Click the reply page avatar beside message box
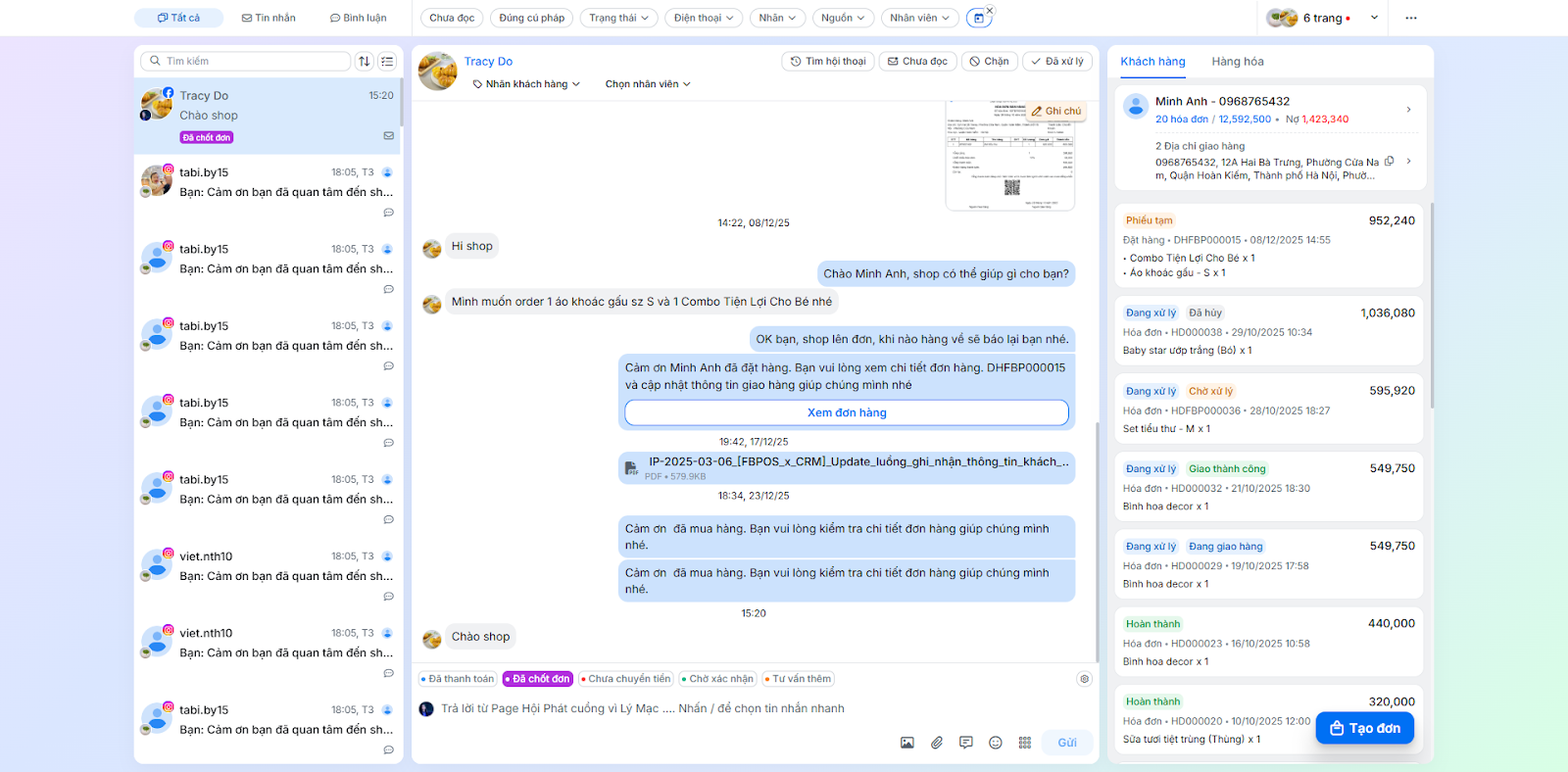 tap(426, 708)
